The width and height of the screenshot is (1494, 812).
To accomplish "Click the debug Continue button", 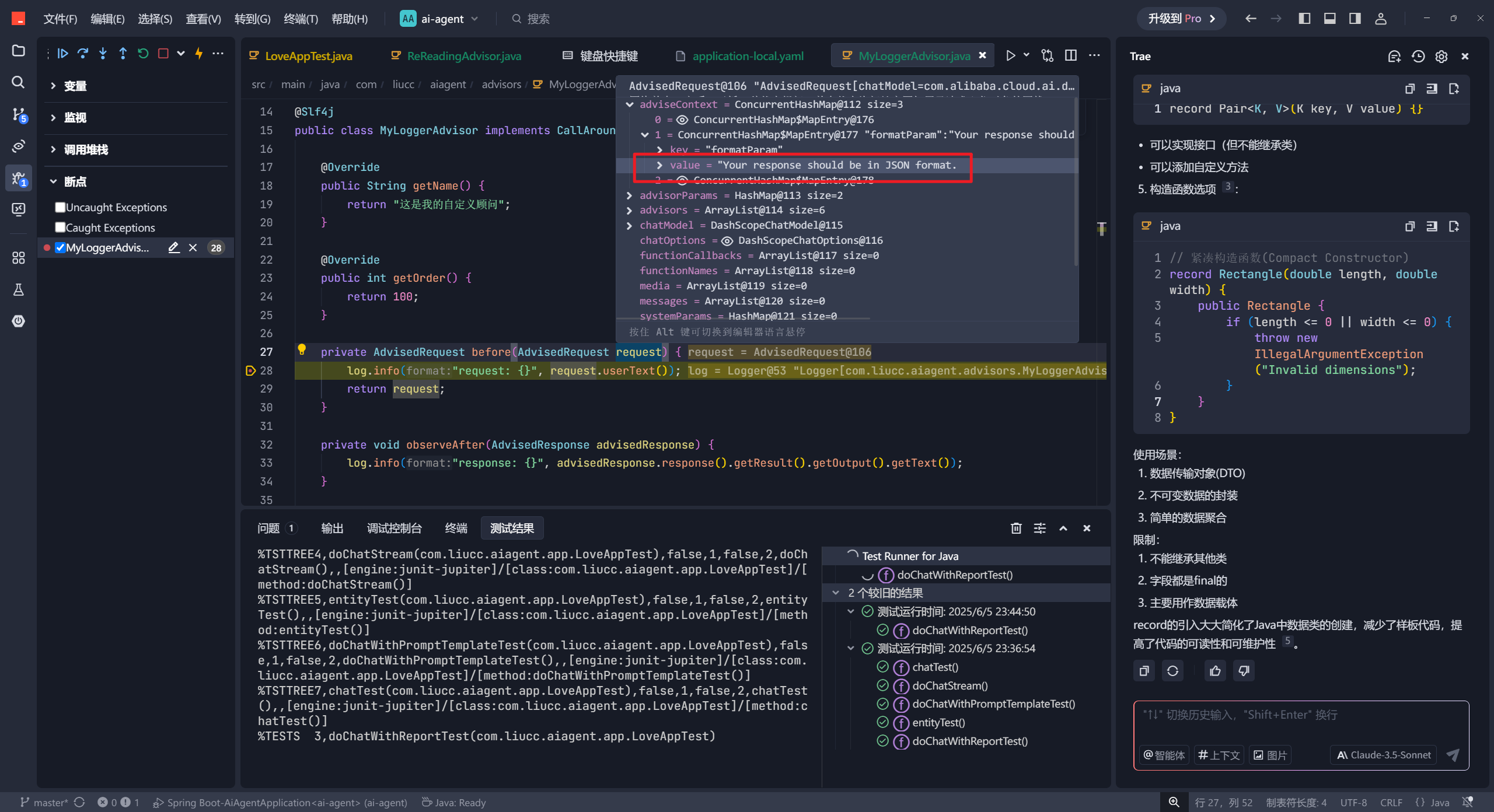I will pos(63,54).
